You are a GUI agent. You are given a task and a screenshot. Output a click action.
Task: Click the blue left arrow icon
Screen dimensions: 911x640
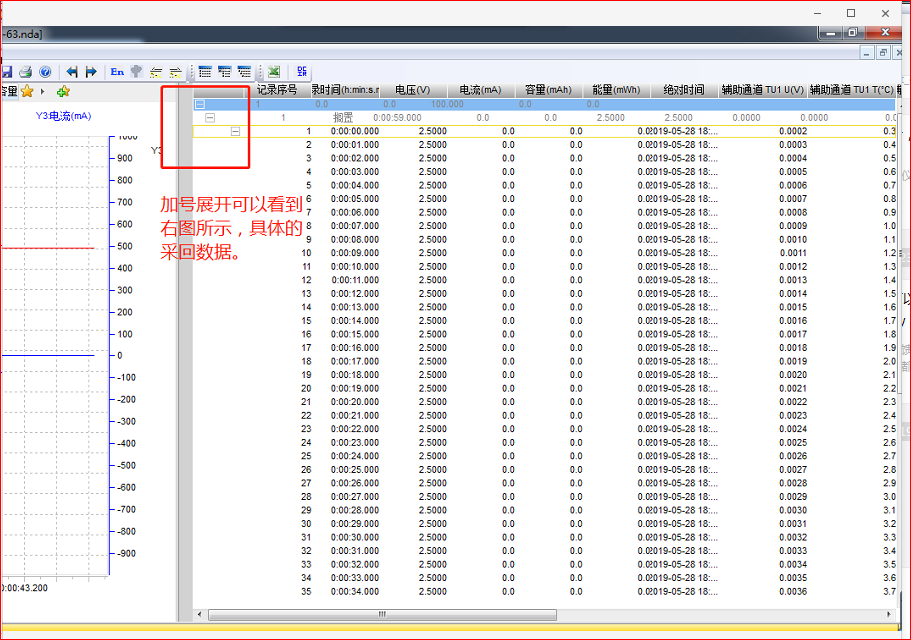72,71
